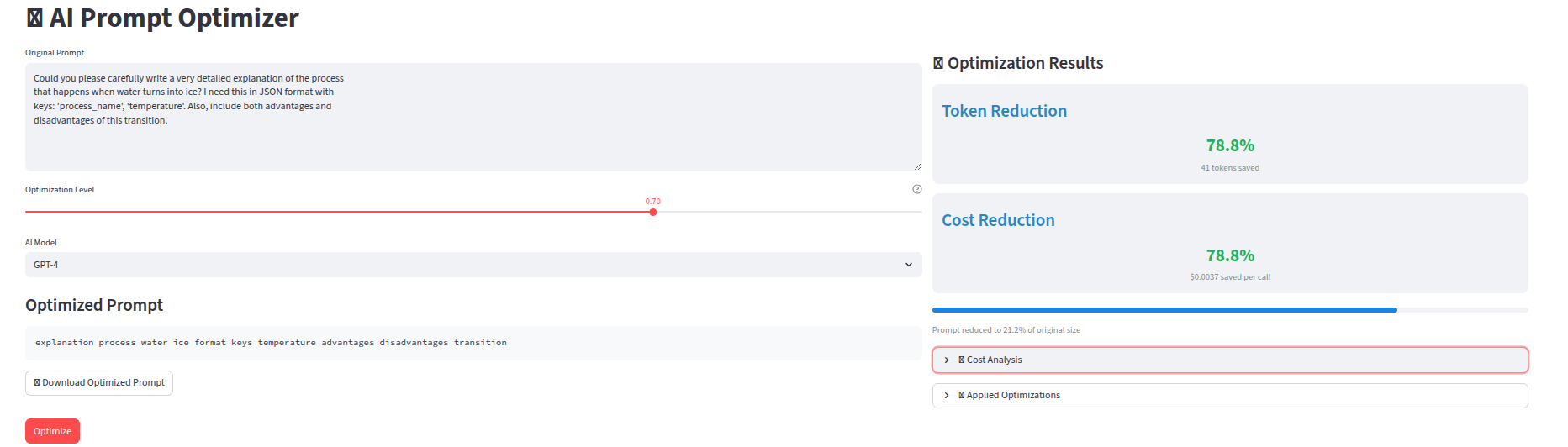The width and height of the screenshot is (1568, 447).
Task: Click the Optimization Level help icon
Action: click(x=916, y=189)
